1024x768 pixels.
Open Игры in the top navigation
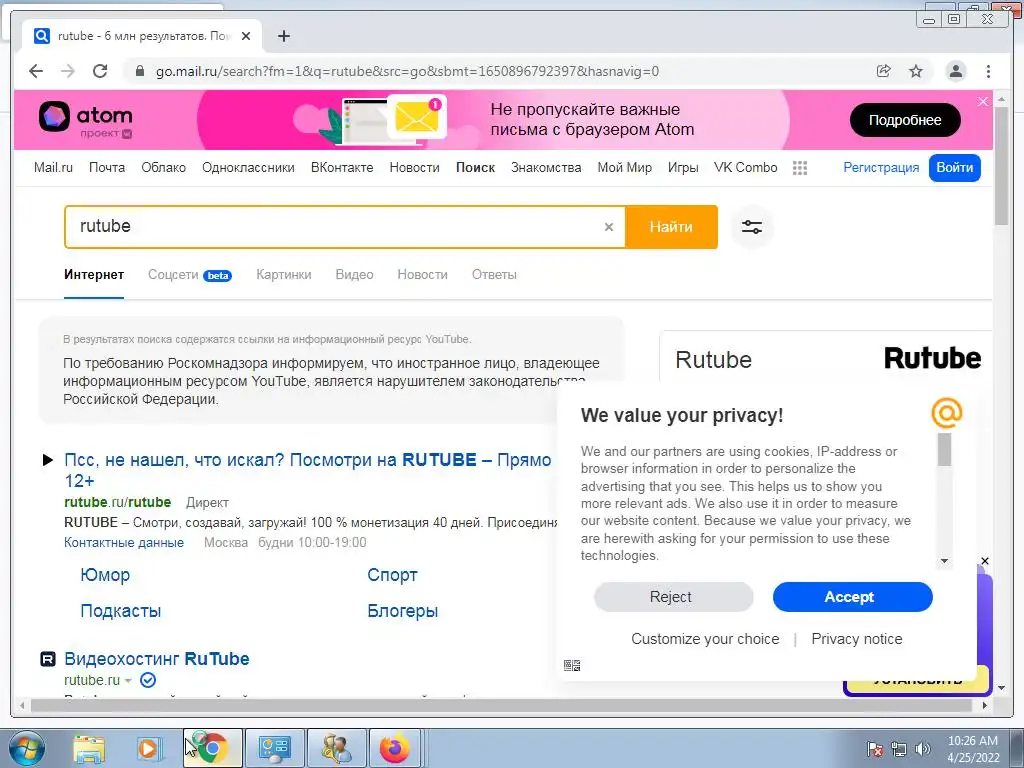click(683, 168)
